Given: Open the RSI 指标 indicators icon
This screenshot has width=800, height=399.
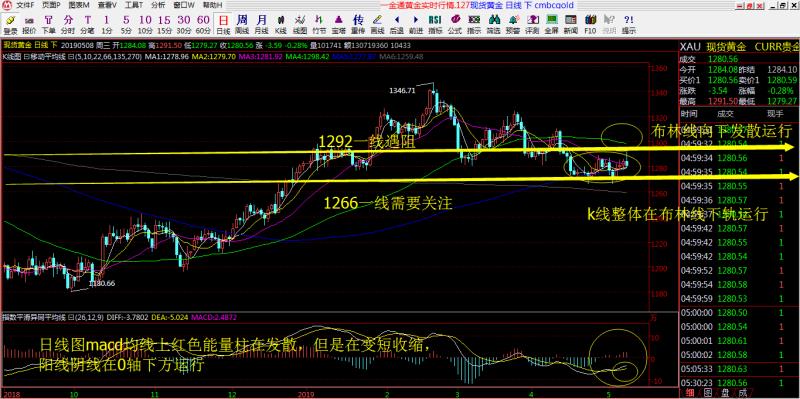Looking at the screenshot, I should 435,24.
